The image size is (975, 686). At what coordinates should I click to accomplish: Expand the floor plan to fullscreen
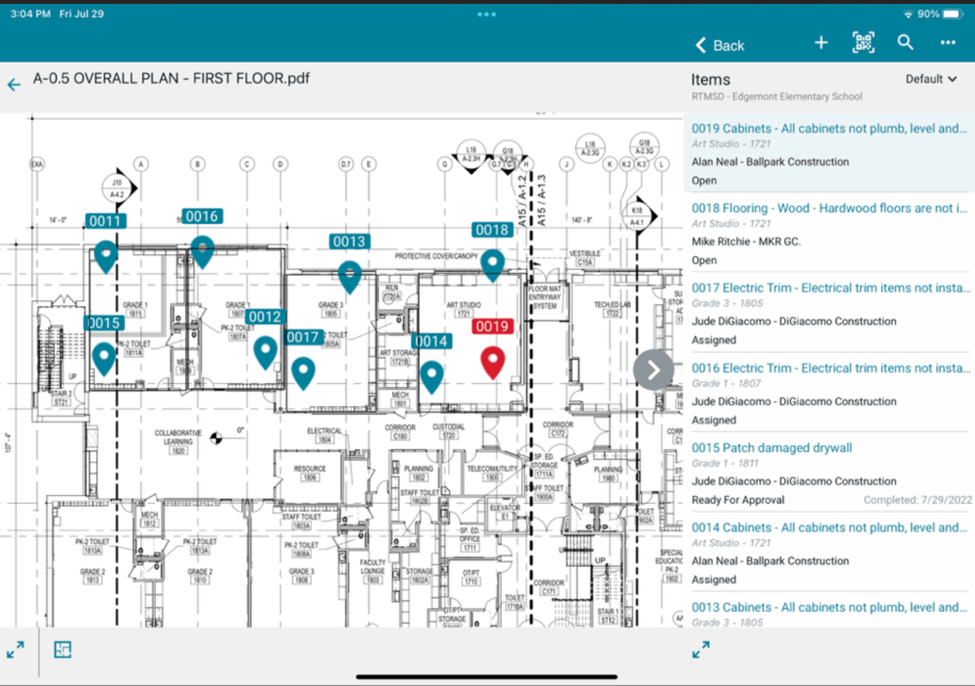tap(15, 650)
